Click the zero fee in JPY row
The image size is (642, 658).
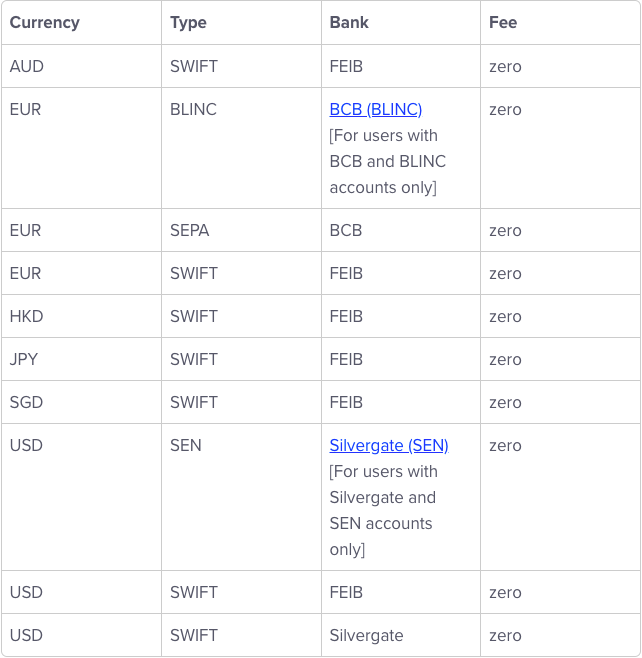tap(505, 360)
